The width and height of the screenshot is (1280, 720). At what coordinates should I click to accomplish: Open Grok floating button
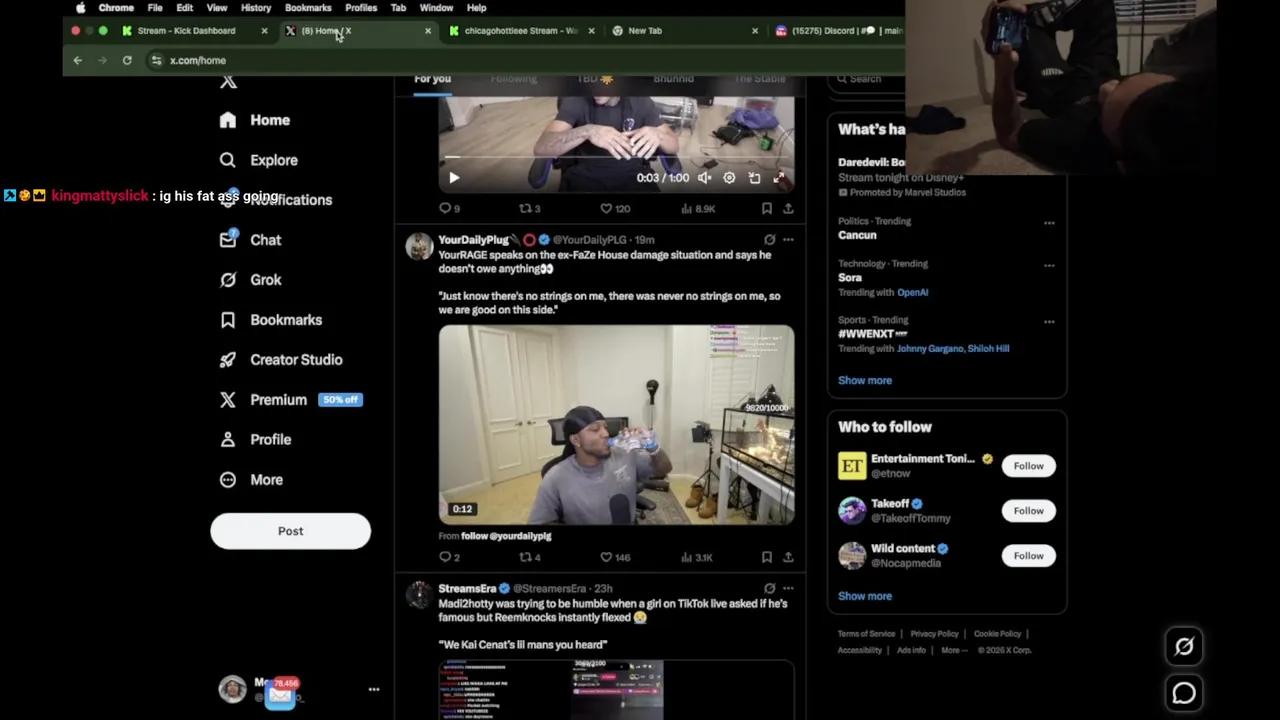[x=1184, y=647]
